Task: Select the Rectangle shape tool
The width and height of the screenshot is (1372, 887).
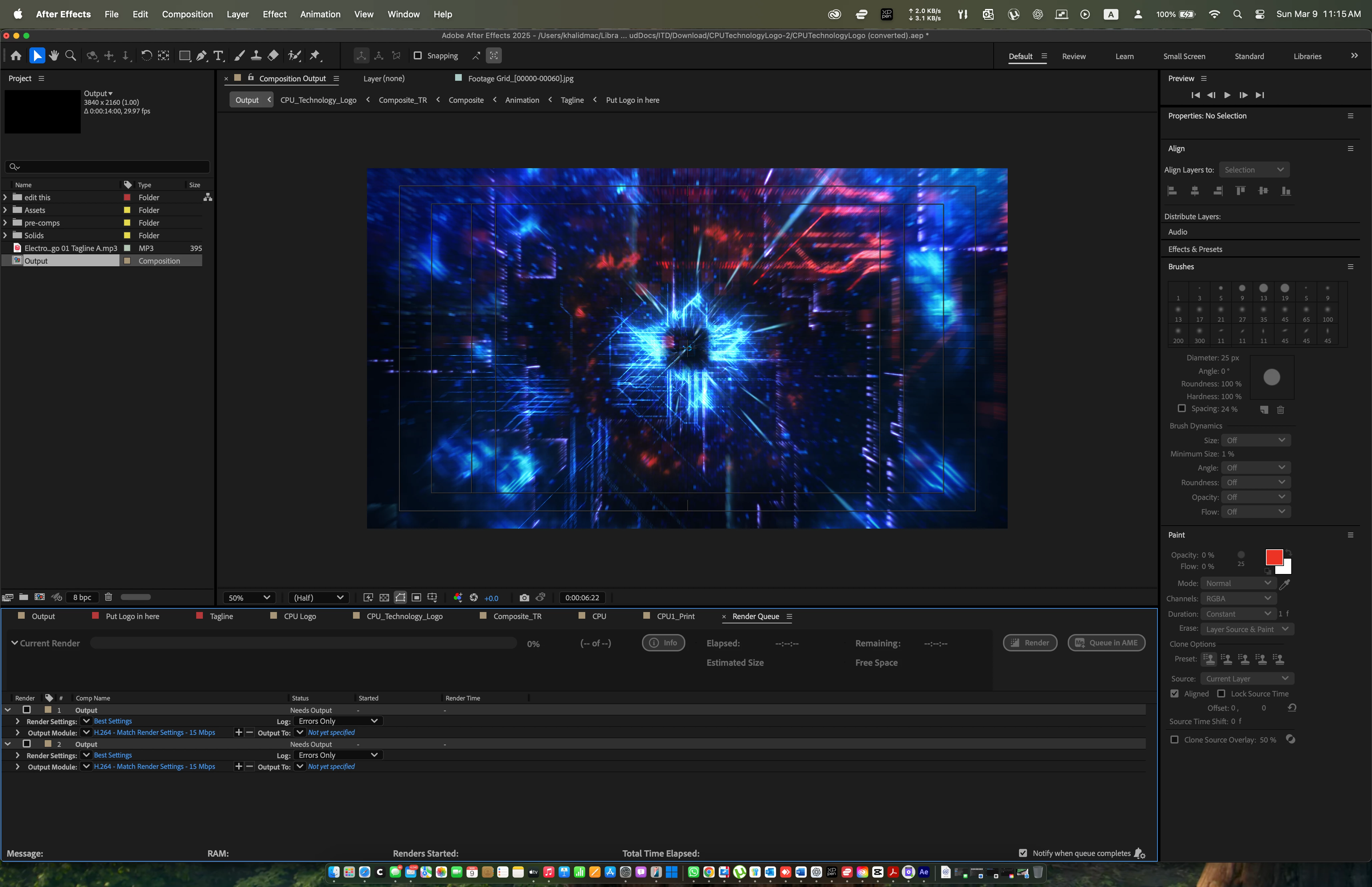Action: (x=184, y=56)
